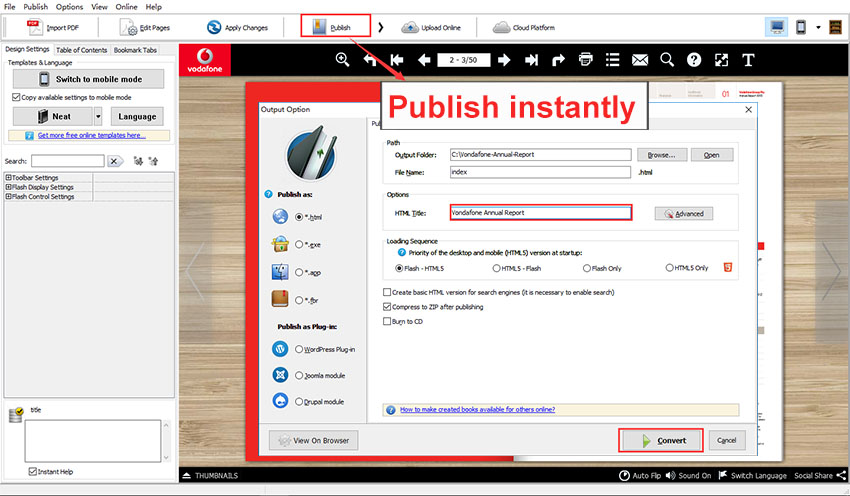Go to the next page arrow
The width and height of the screenshot is (850, 496).
504,60
